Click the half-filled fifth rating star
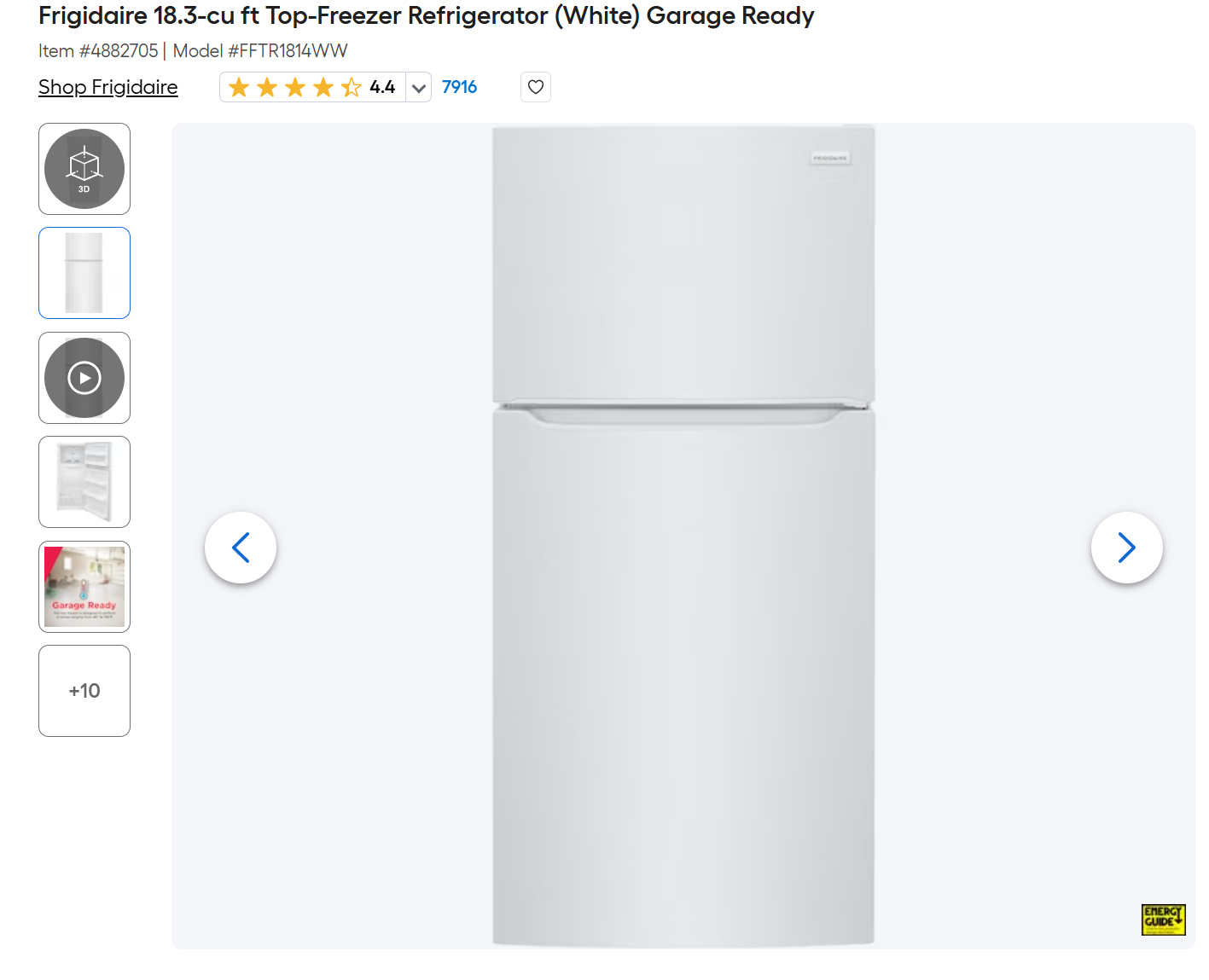The height and width of the screenshot is (980, 1209). click(x=352, y=87)
